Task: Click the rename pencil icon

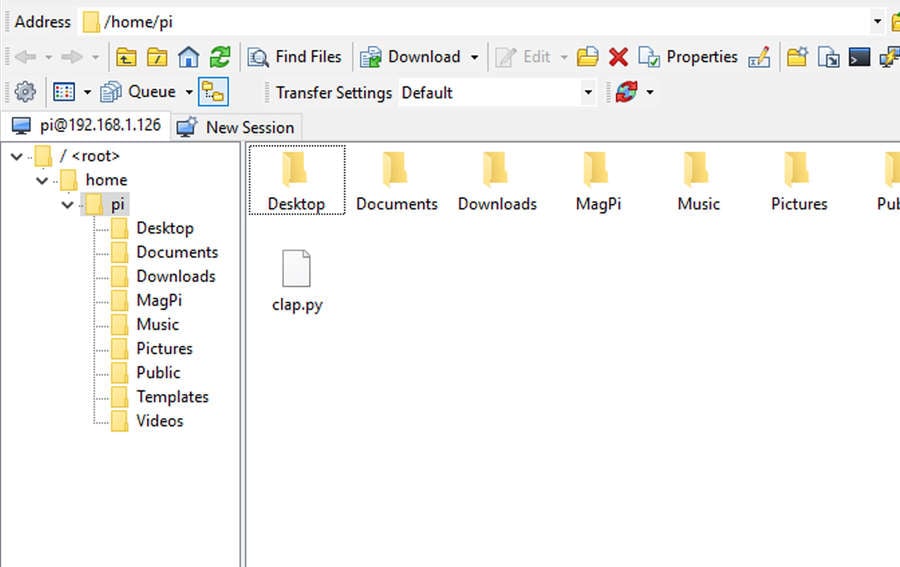Action: [x=759, y=57]
